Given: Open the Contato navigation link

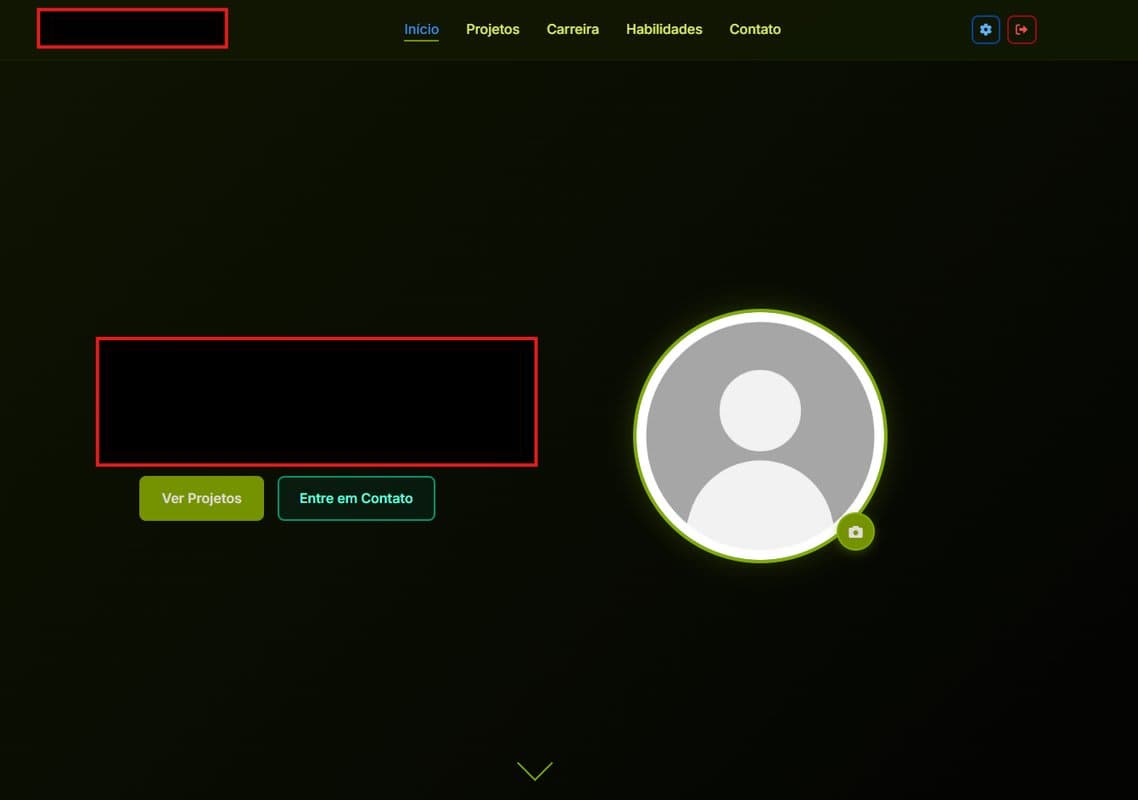Looking at the screenshot, I should point(755,30).
